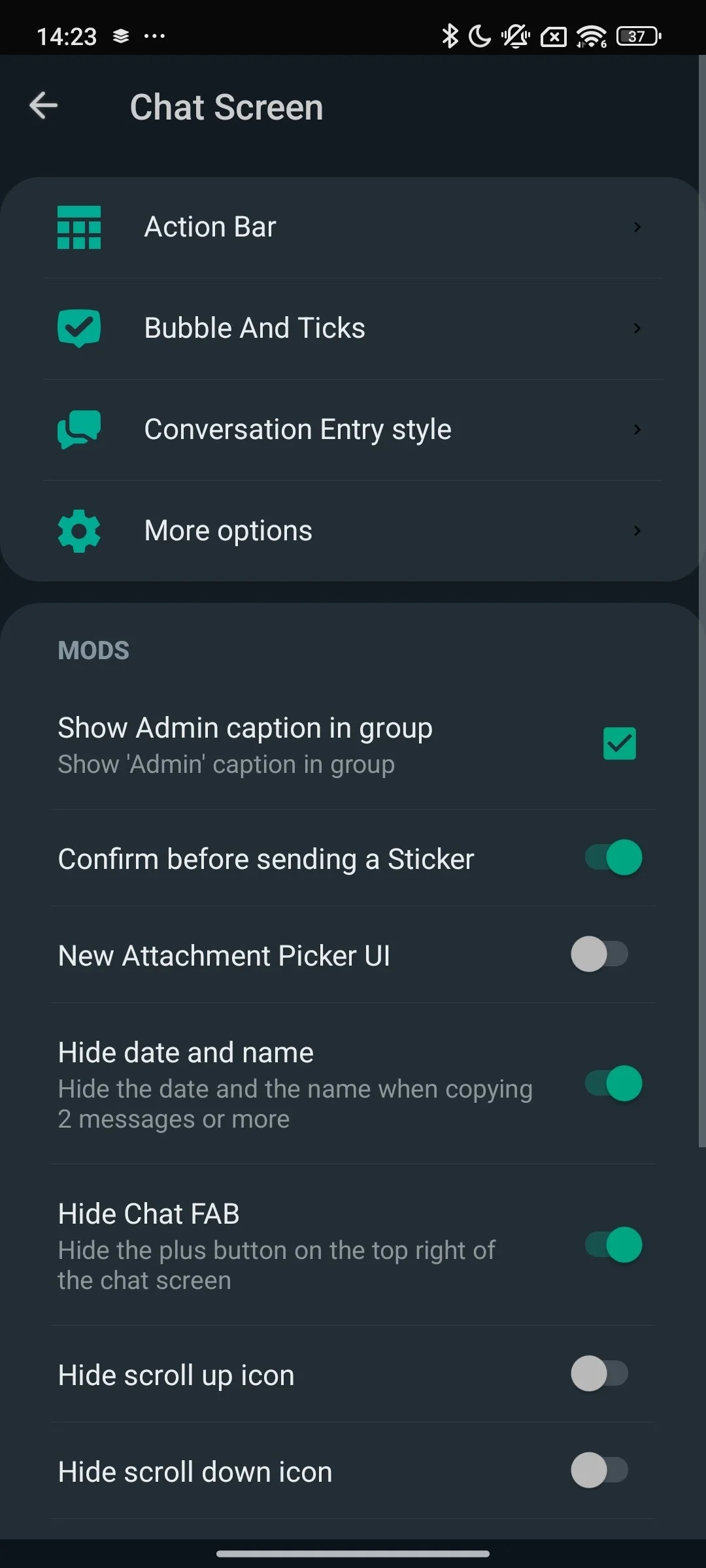Uncheck Show Admin caption in group
Screen dimensions: 706x1568
point(619,743)
